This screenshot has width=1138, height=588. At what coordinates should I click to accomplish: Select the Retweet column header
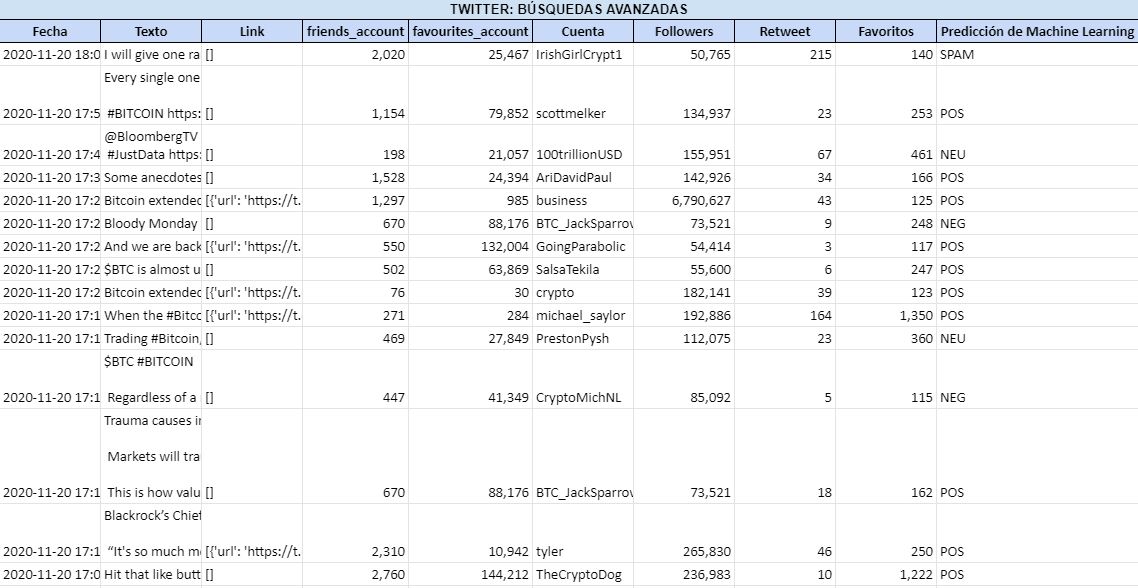pos(785,32)
